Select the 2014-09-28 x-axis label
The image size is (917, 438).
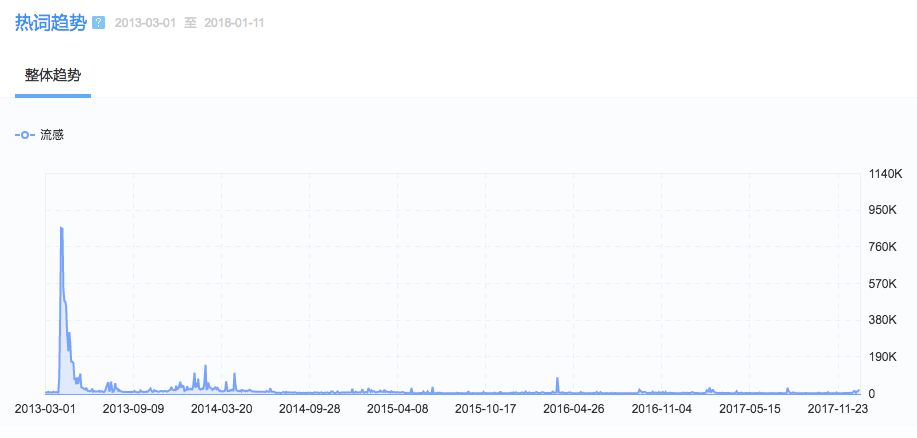[x=309, y=409]
